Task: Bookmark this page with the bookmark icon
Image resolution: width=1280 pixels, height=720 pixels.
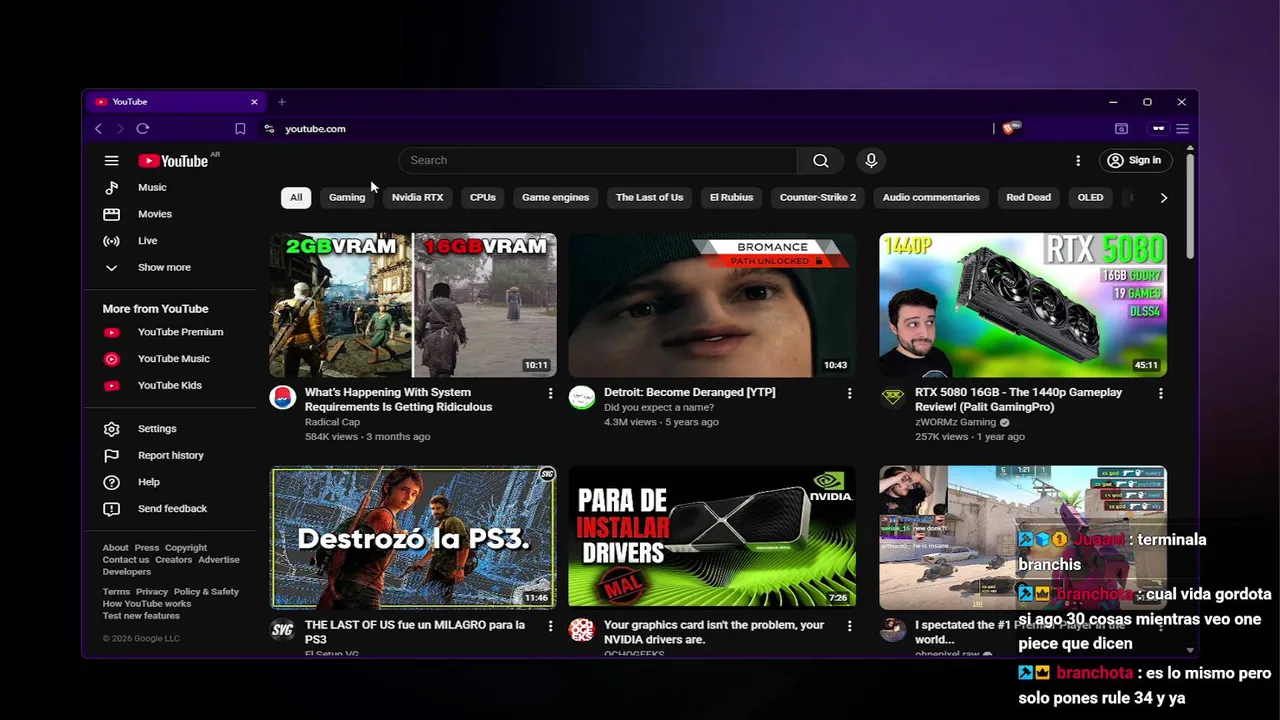Action: tap(240, 128)
